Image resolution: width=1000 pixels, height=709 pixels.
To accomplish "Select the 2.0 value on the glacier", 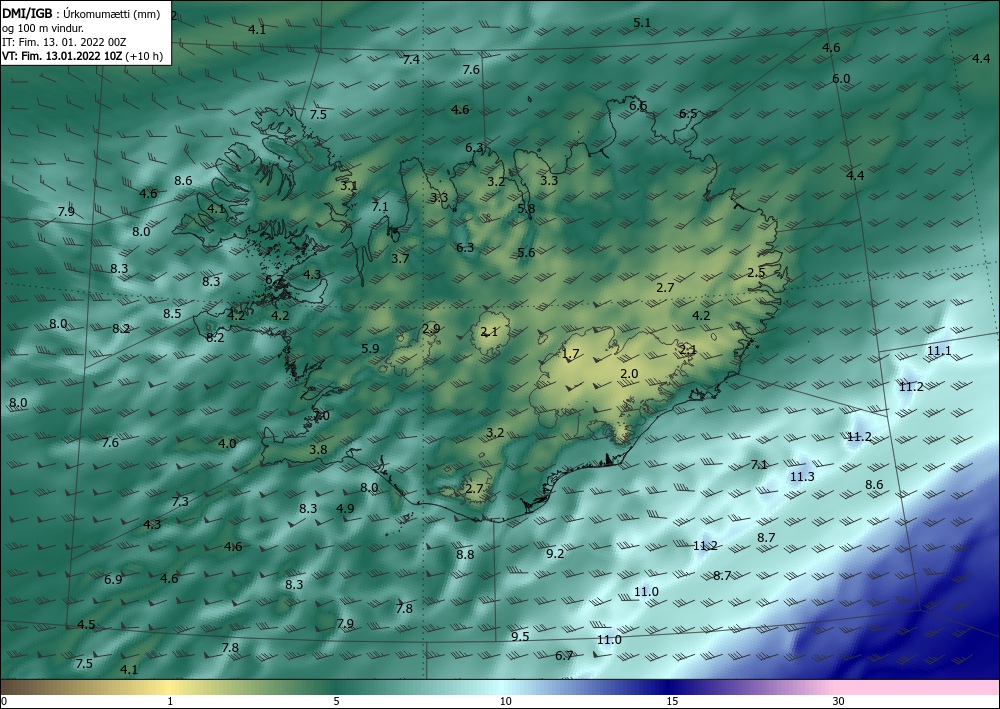I will click(629, 374).
